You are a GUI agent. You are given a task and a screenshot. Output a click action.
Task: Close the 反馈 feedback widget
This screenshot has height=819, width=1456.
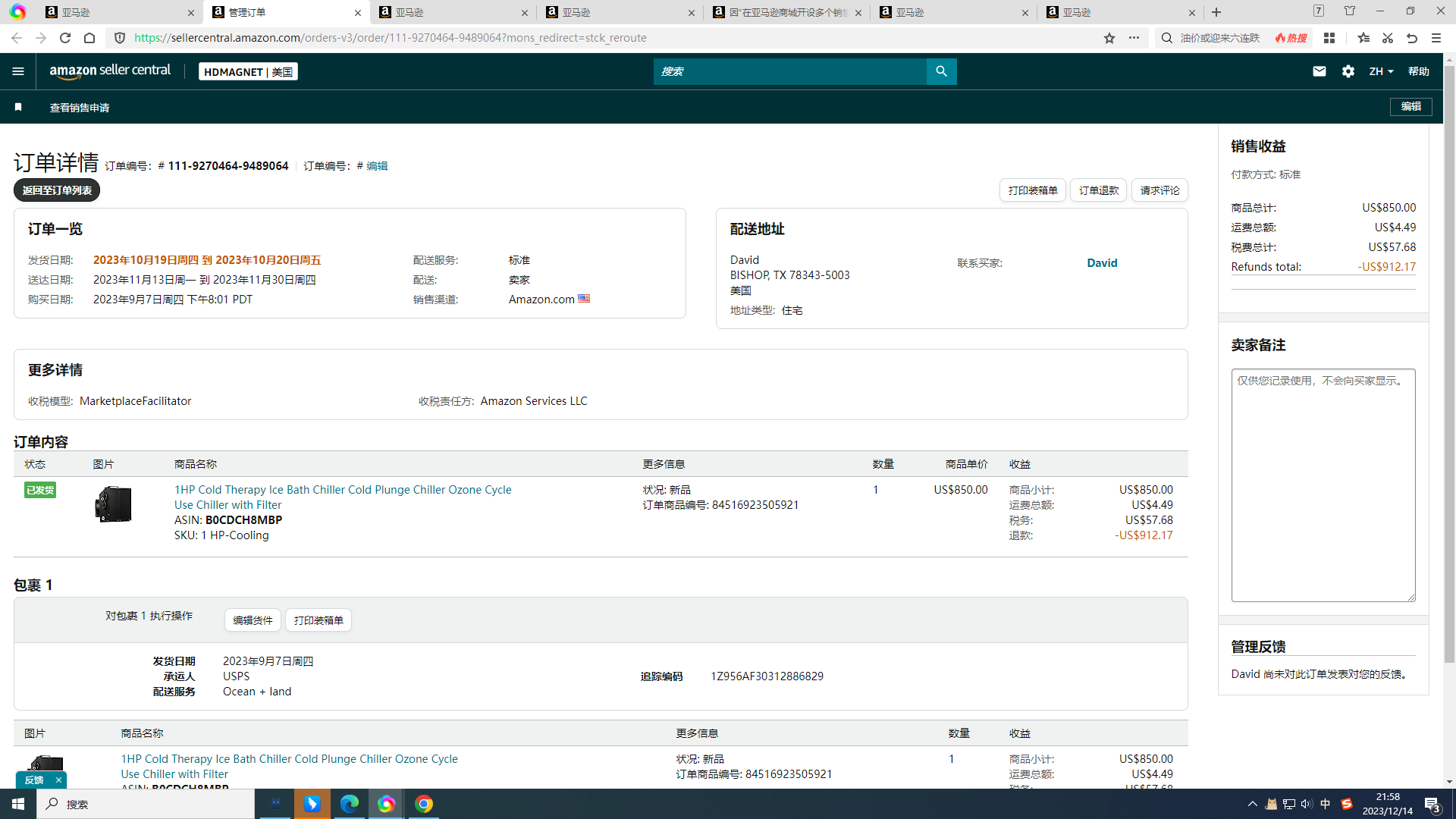coord(58,780)
